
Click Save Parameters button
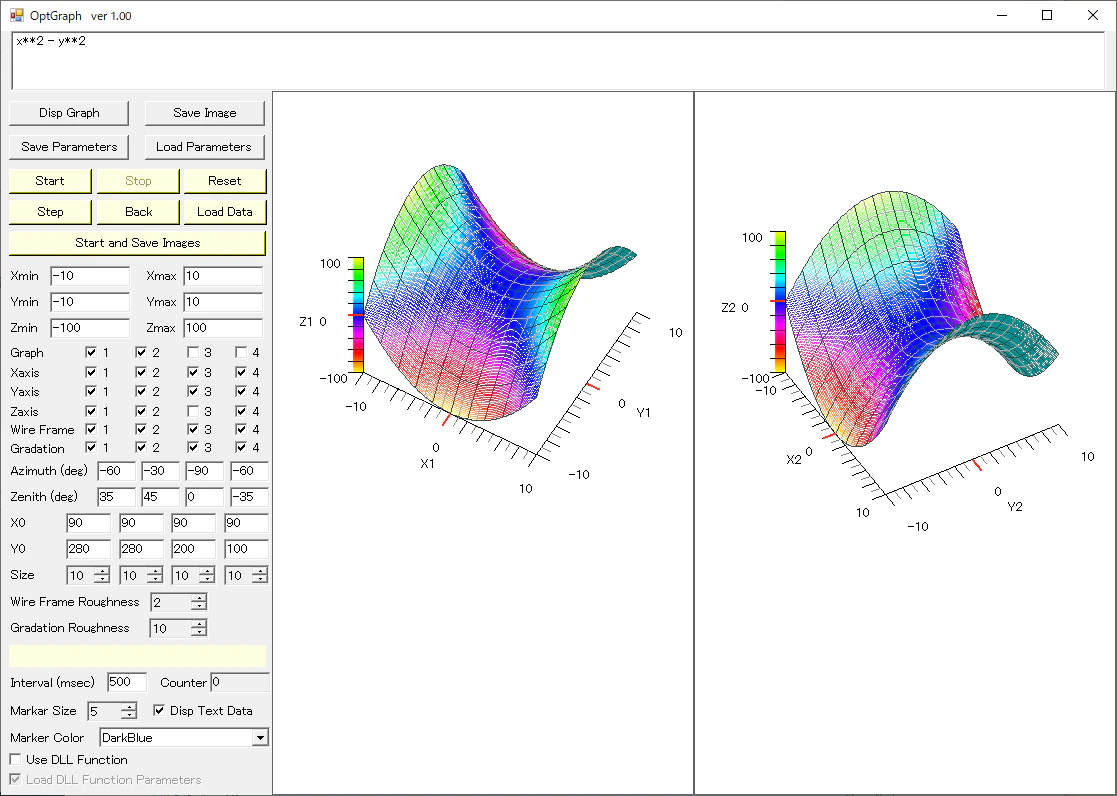tap(69, 147)
